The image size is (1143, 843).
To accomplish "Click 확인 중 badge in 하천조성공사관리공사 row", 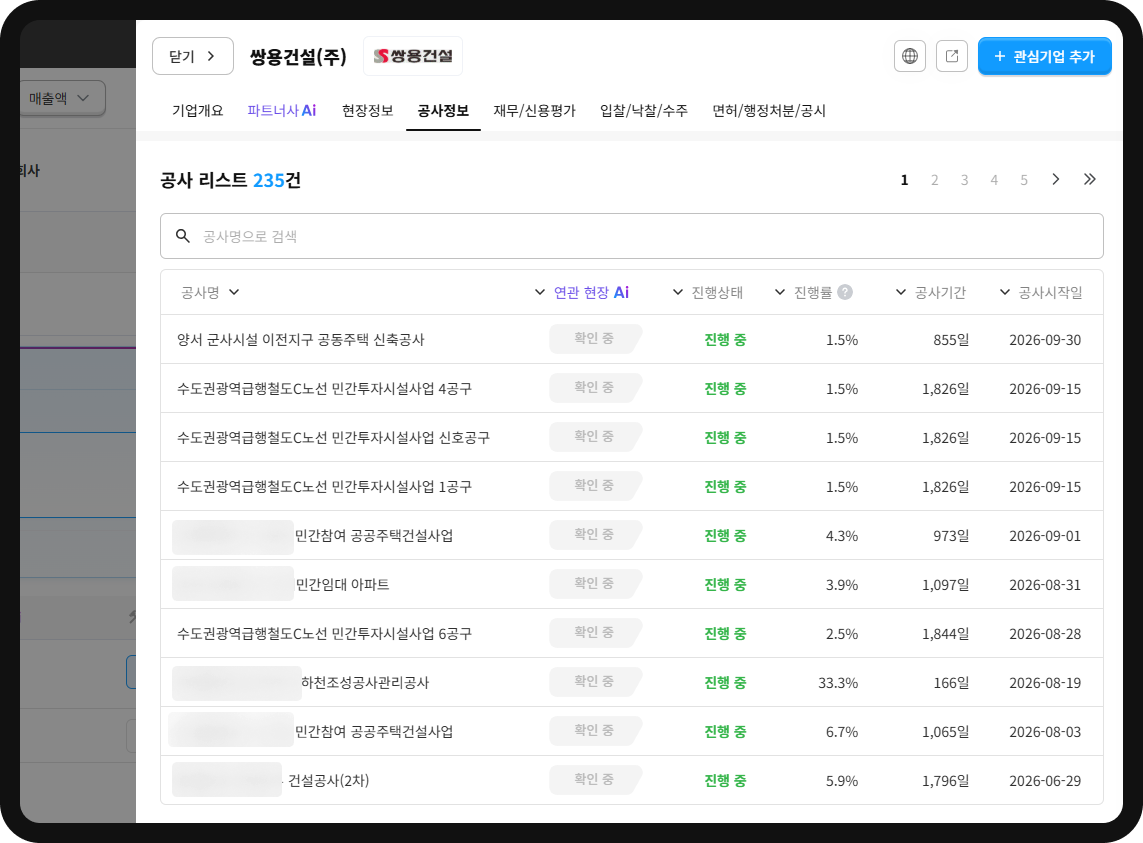I will click(595, 681).
